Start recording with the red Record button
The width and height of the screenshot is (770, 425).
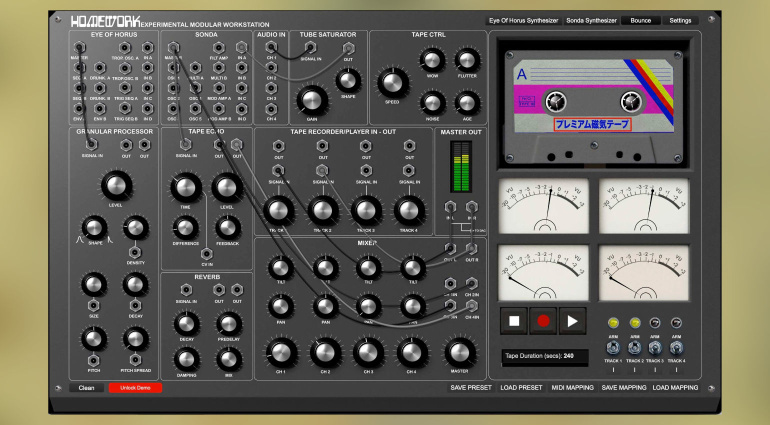click(x=545, y=321)
